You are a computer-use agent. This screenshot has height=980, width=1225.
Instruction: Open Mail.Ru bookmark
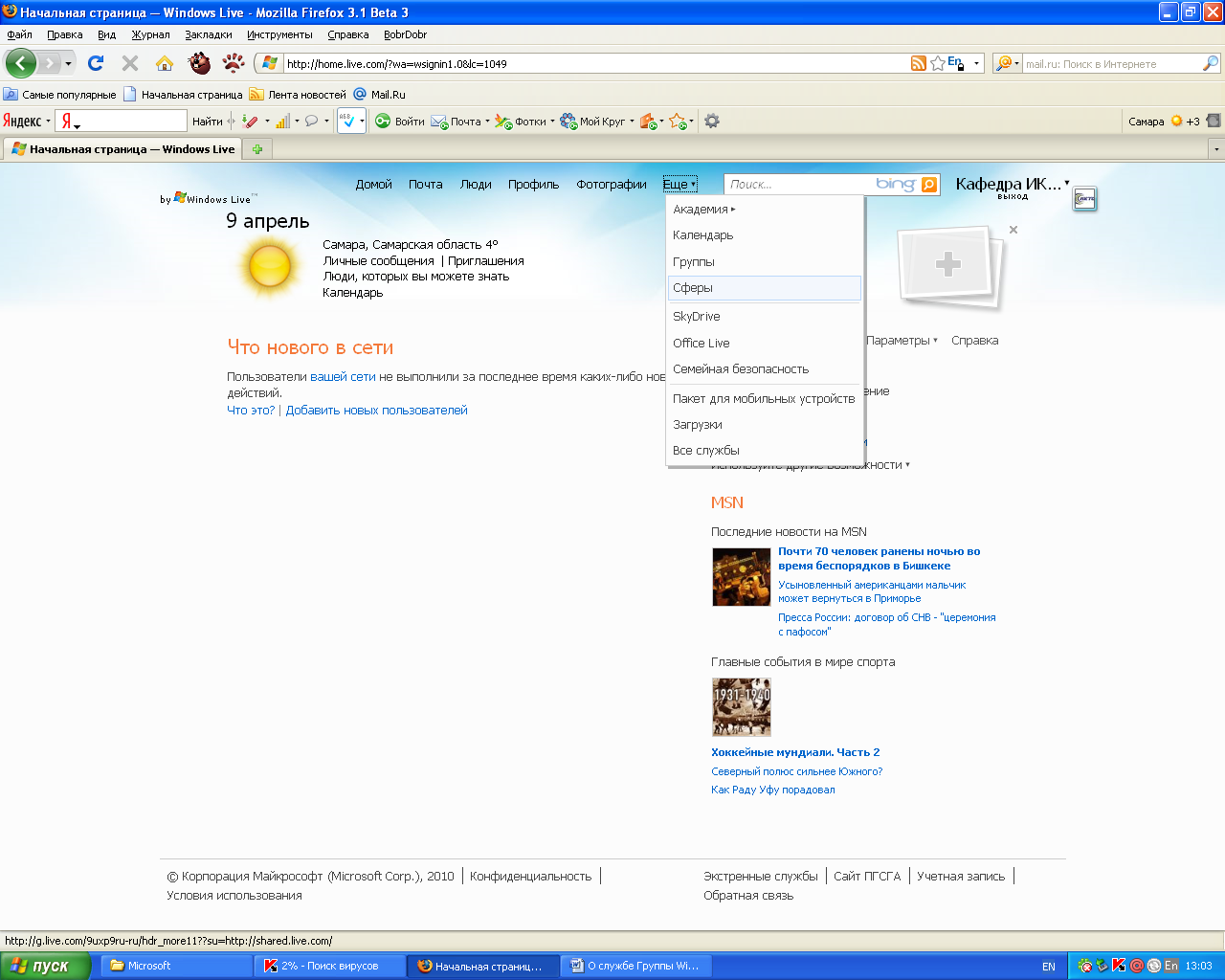click(x=379, y=95)
